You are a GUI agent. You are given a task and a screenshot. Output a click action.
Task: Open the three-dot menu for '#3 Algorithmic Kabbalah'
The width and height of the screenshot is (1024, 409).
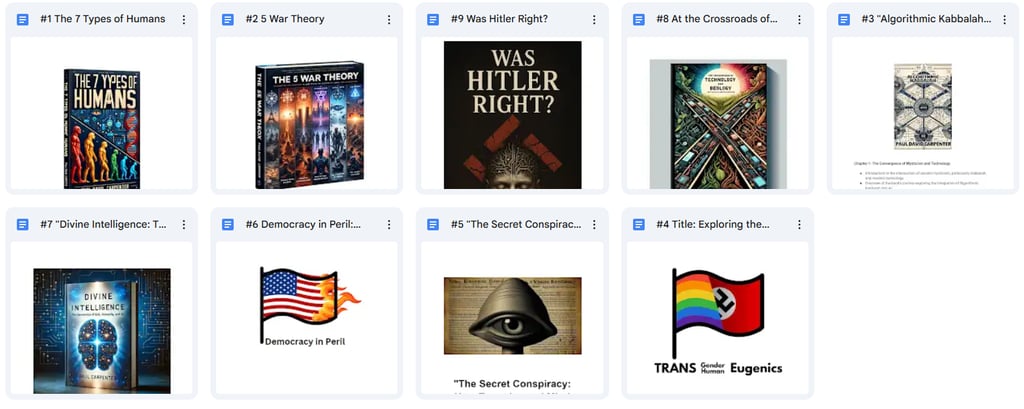(1004, 20)
